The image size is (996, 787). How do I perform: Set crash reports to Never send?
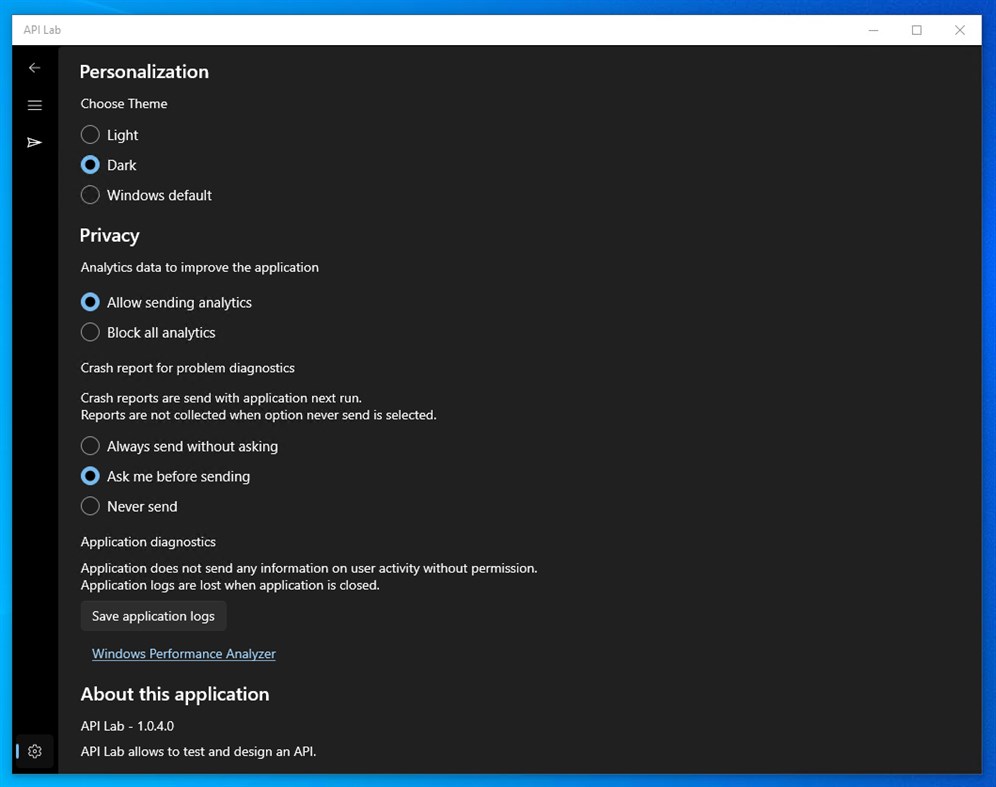tap(89, 506)
